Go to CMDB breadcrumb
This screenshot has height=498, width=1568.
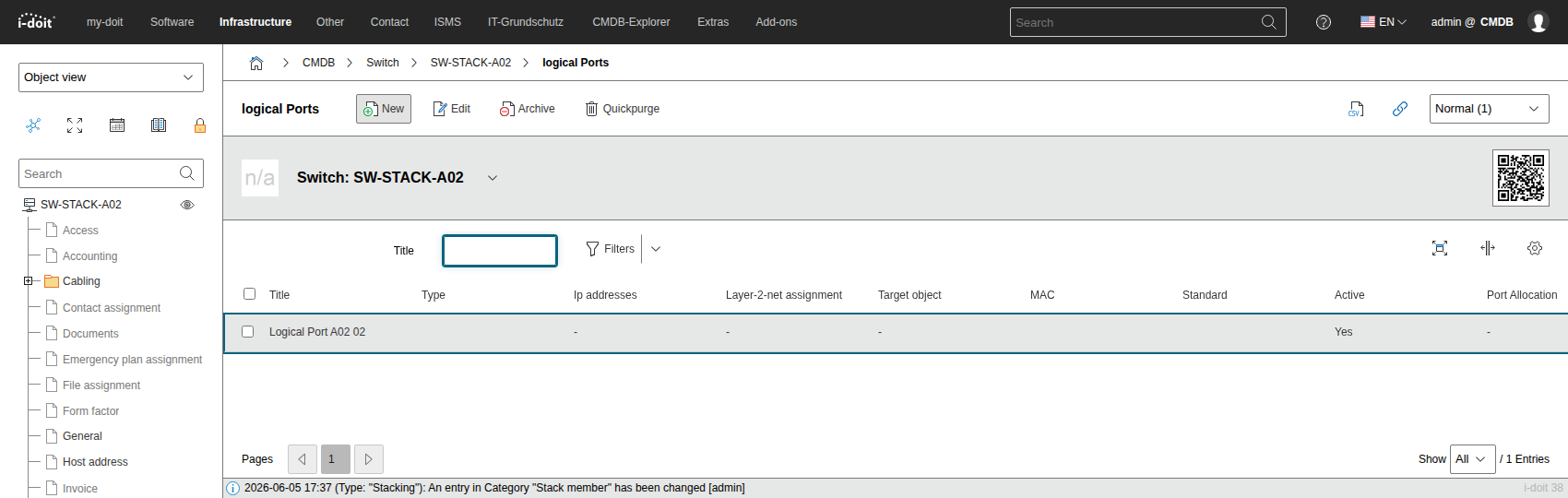click(x=318, y=63)
